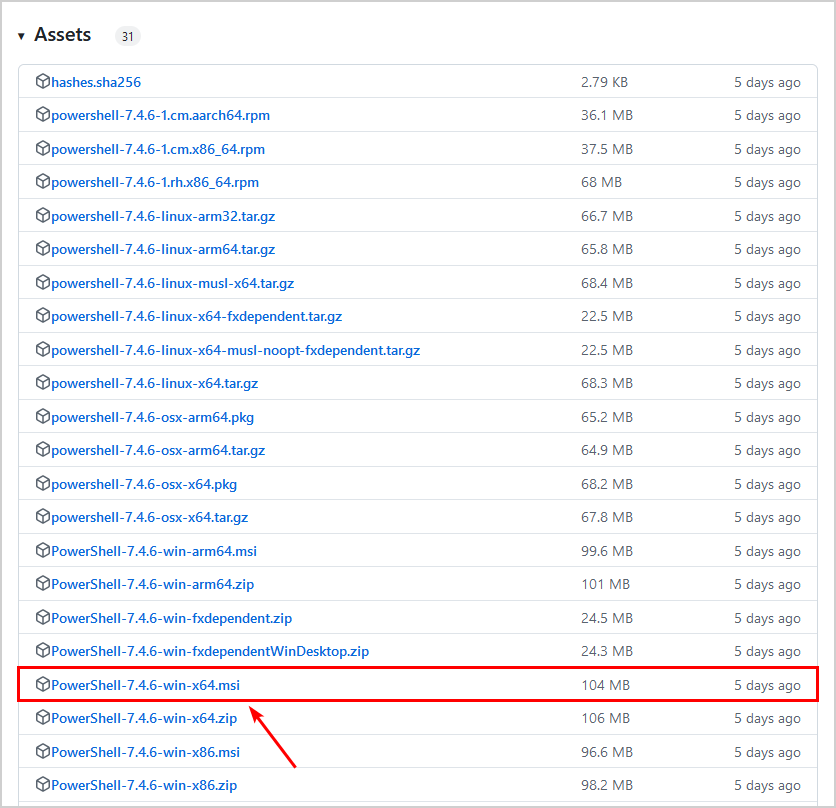
Task: Download PowerShell-7.4.6-win-arm64.zip
Action: [x=152, y=585]
